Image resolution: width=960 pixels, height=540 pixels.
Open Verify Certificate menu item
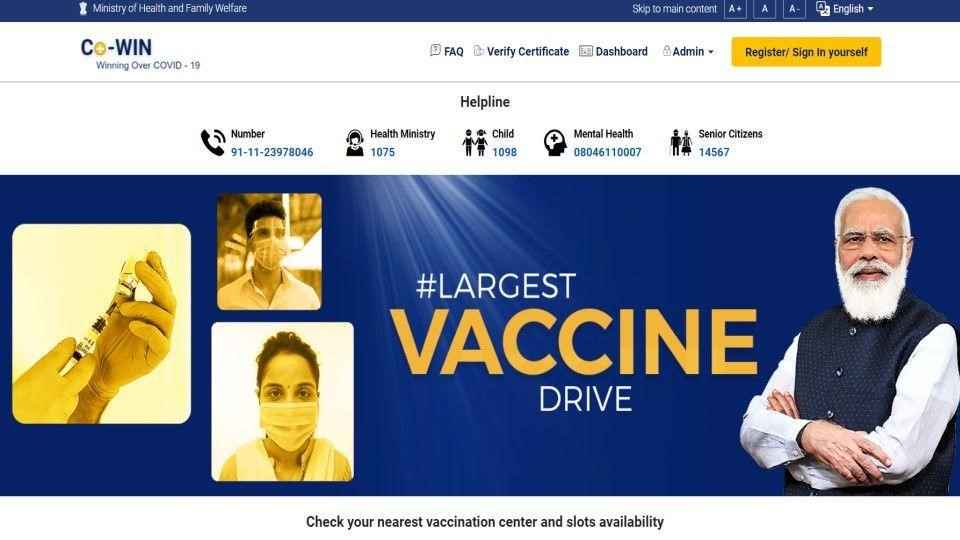tap(522, 51)
